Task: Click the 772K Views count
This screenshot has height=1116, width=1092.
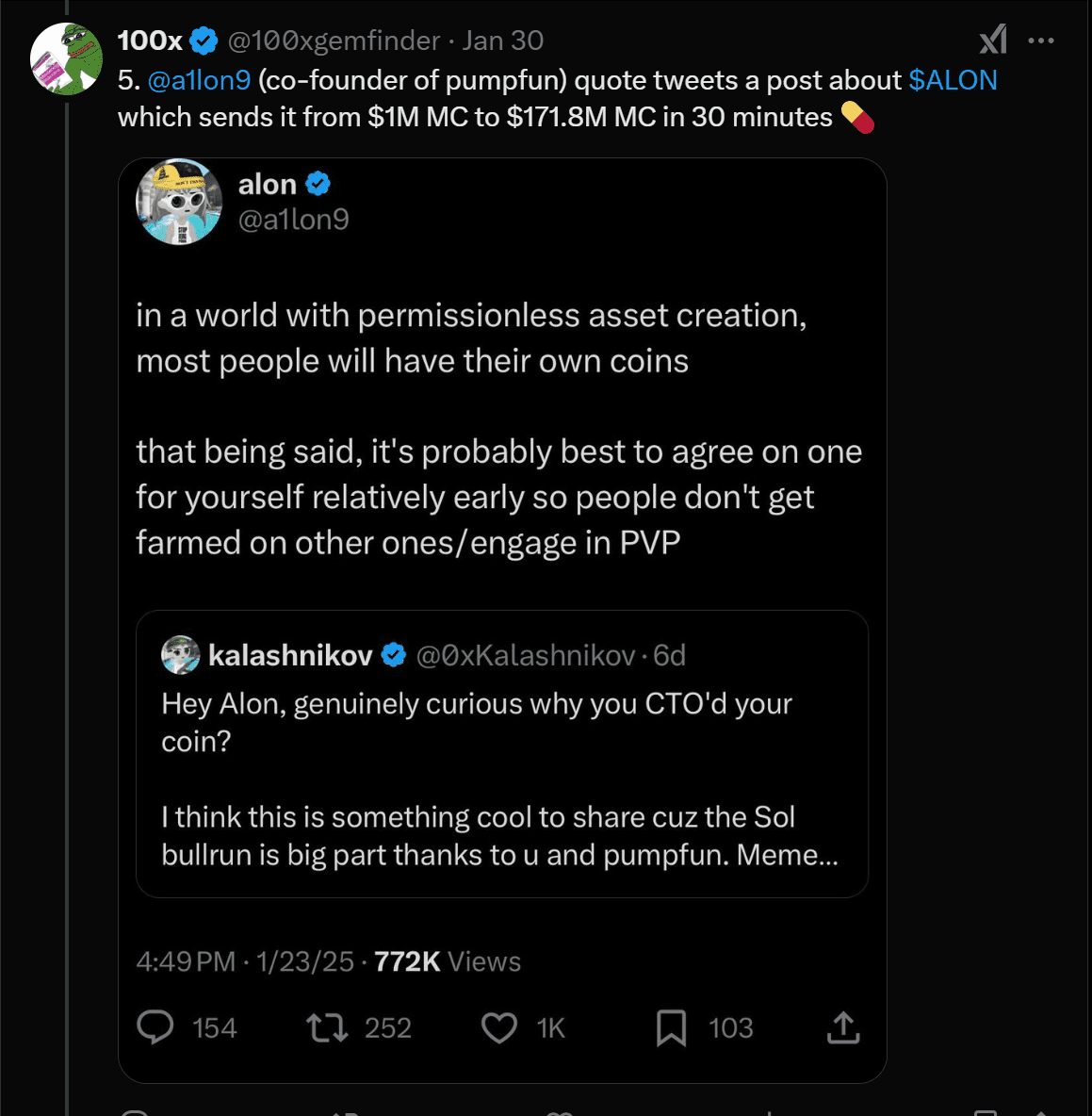Action: coord(447,961)
